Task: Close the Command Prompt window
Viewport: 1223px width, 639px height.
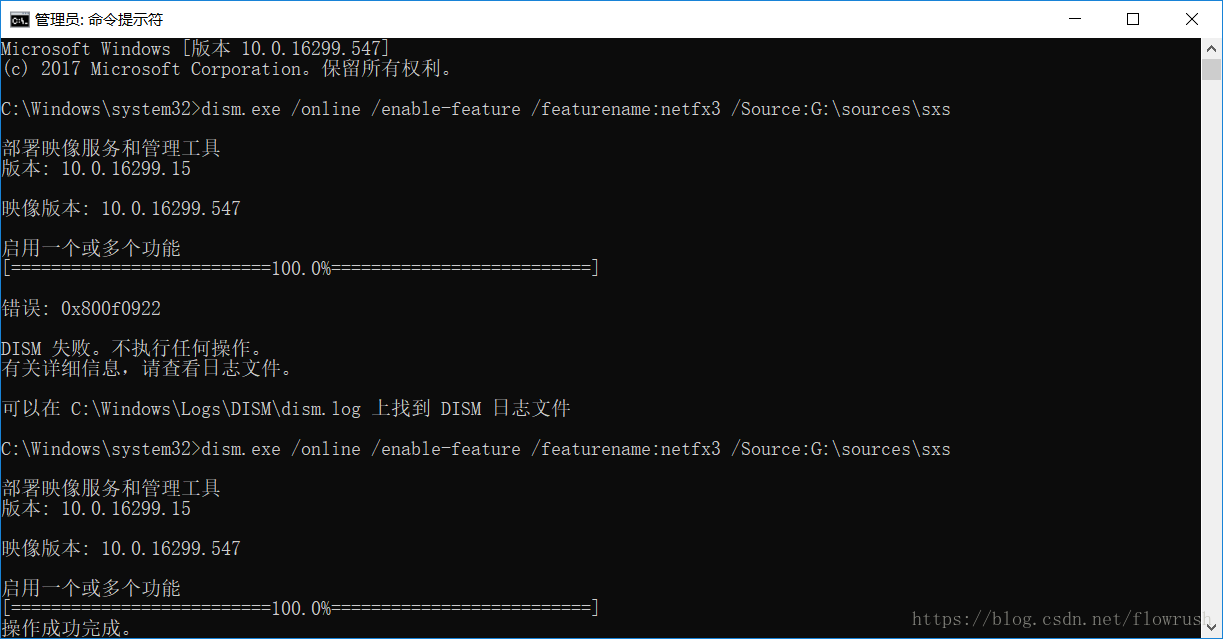Action: tap(1191, 19)
